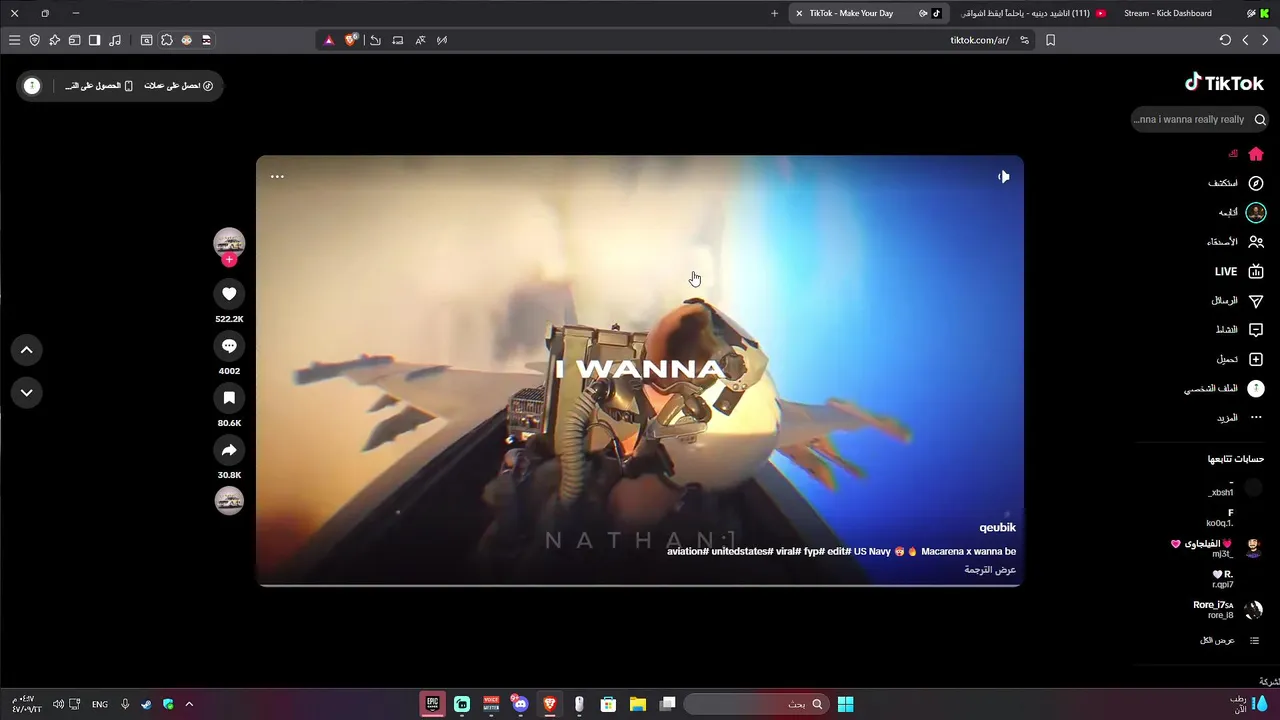Open the Brave VPN shield icon
This screenshot has width=1280, height=720.
point(34,40)
